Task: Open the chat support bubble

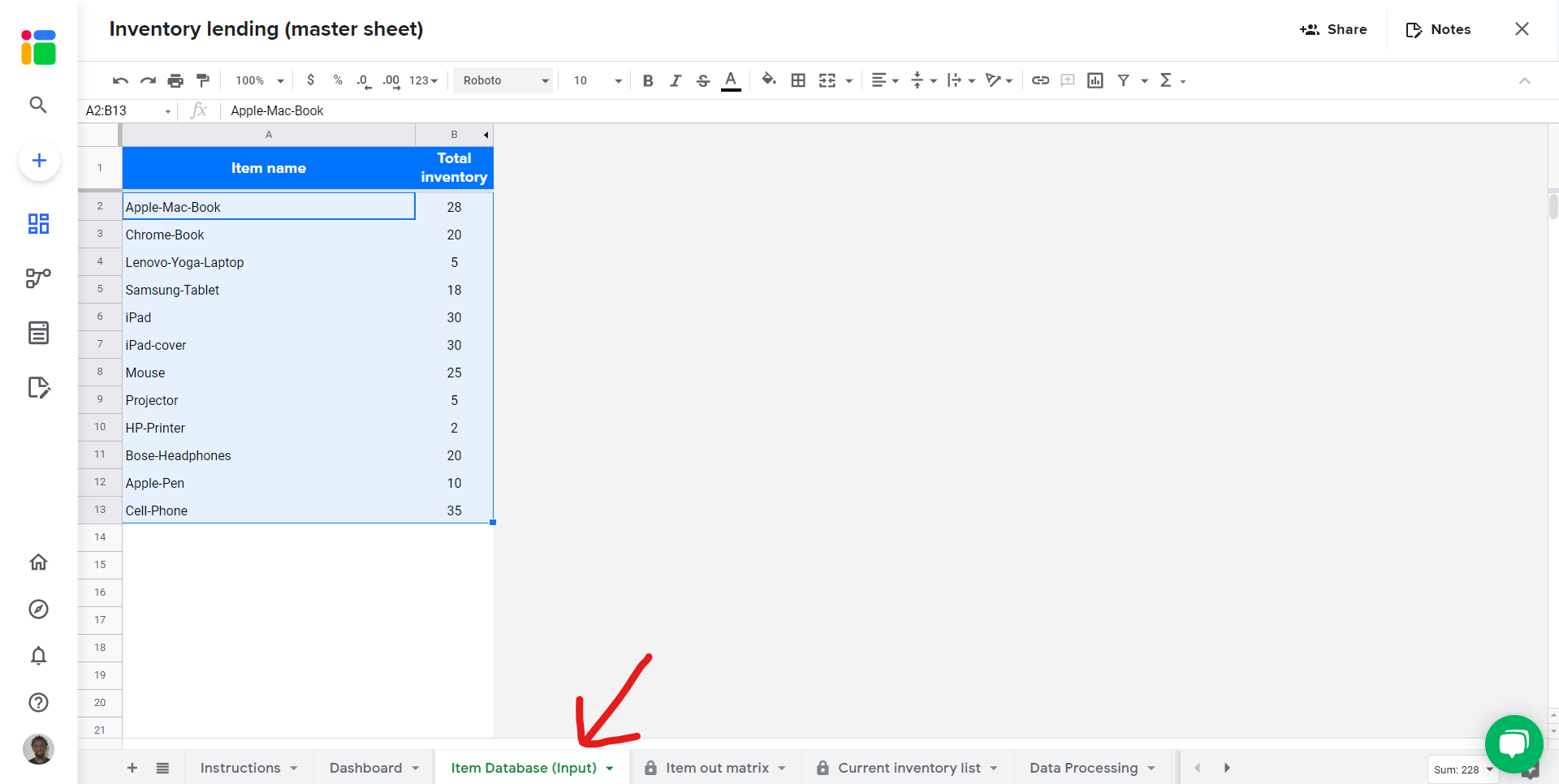Action: [1514, 744]
